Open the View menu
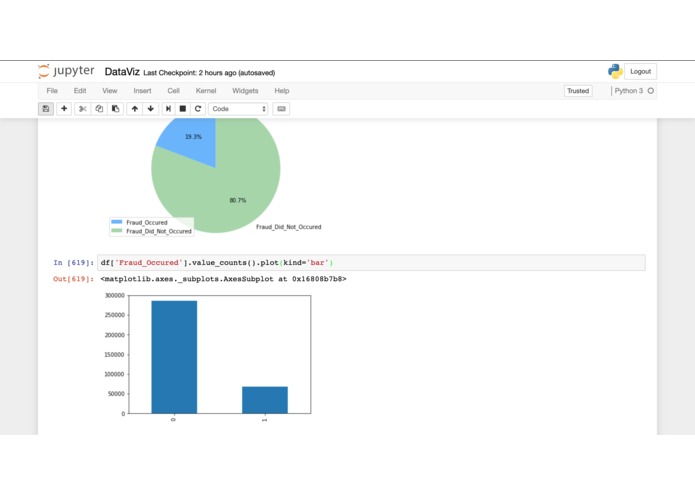 click(109, 91)
